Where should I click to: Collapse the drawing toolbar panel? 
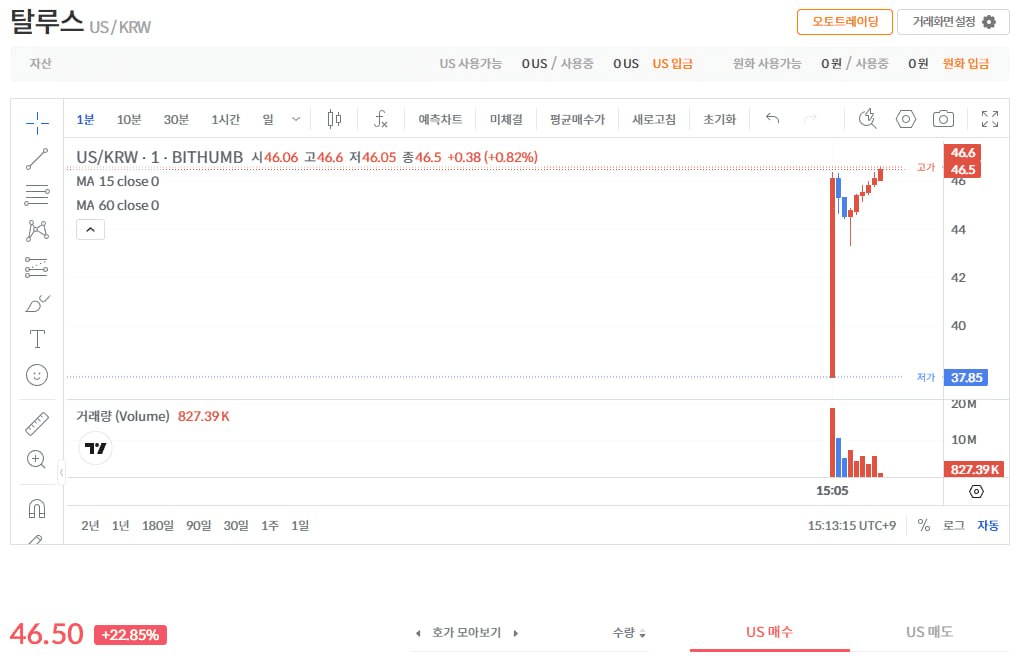pos(61,473)
